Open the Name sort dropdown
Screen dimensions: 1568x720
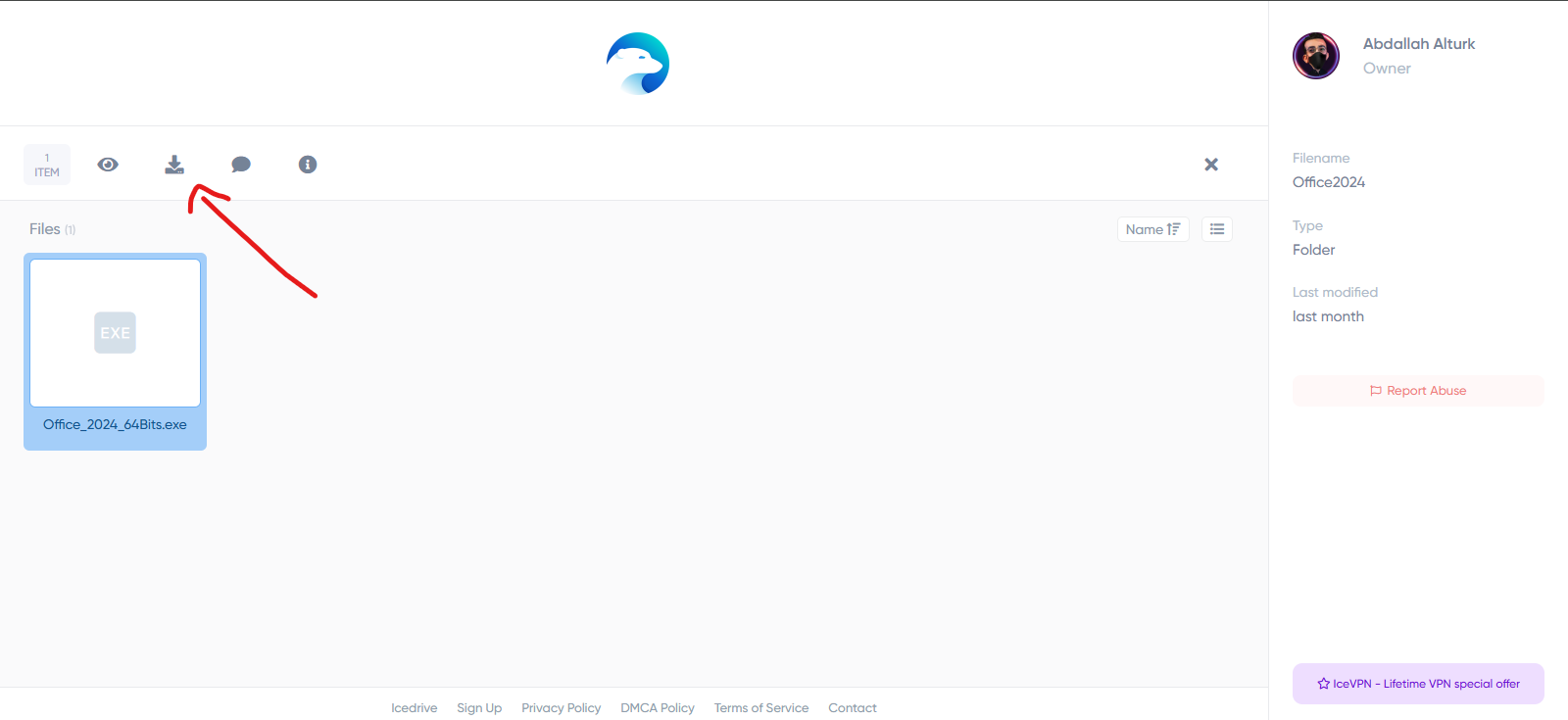point(1152,229)
